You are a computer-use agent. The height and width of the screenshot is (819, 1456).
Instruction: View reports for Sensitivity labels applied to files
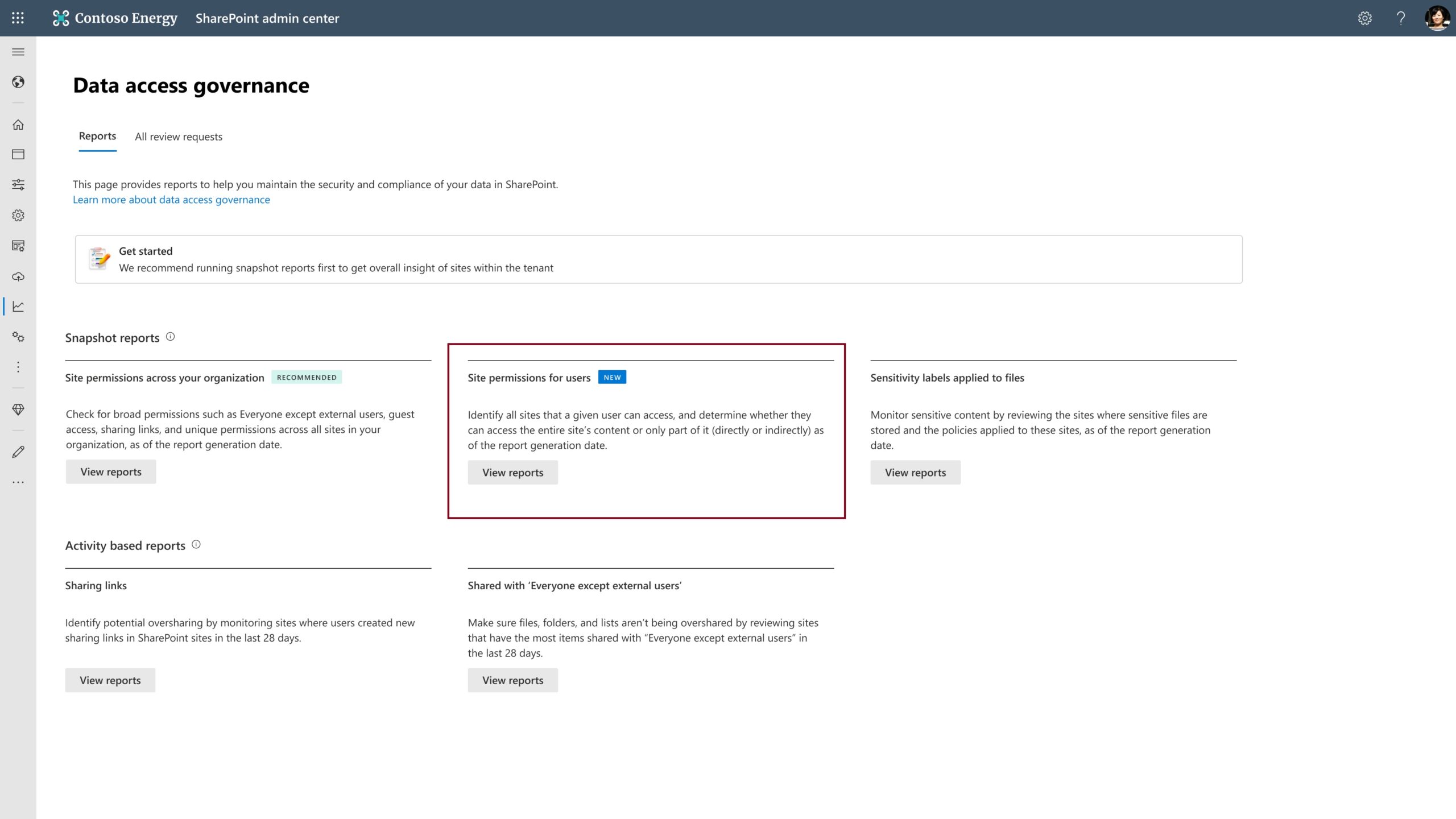(x=915, y=473)
